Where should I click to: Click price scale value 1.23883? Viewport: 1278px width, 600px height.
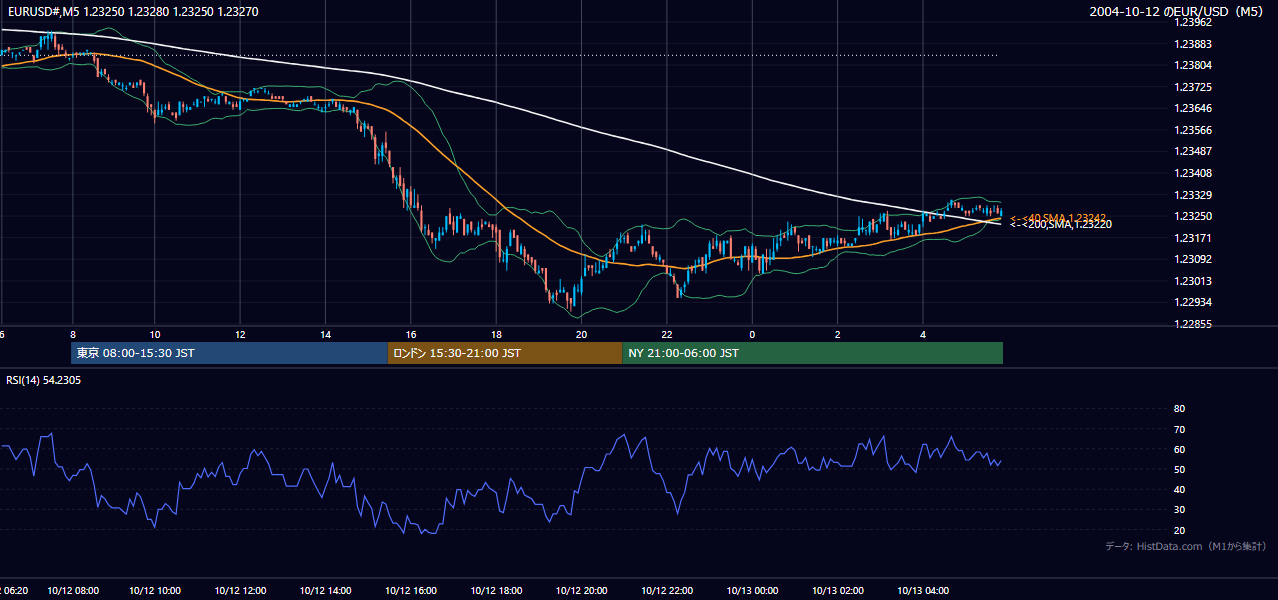click(x=1193, y=44)
